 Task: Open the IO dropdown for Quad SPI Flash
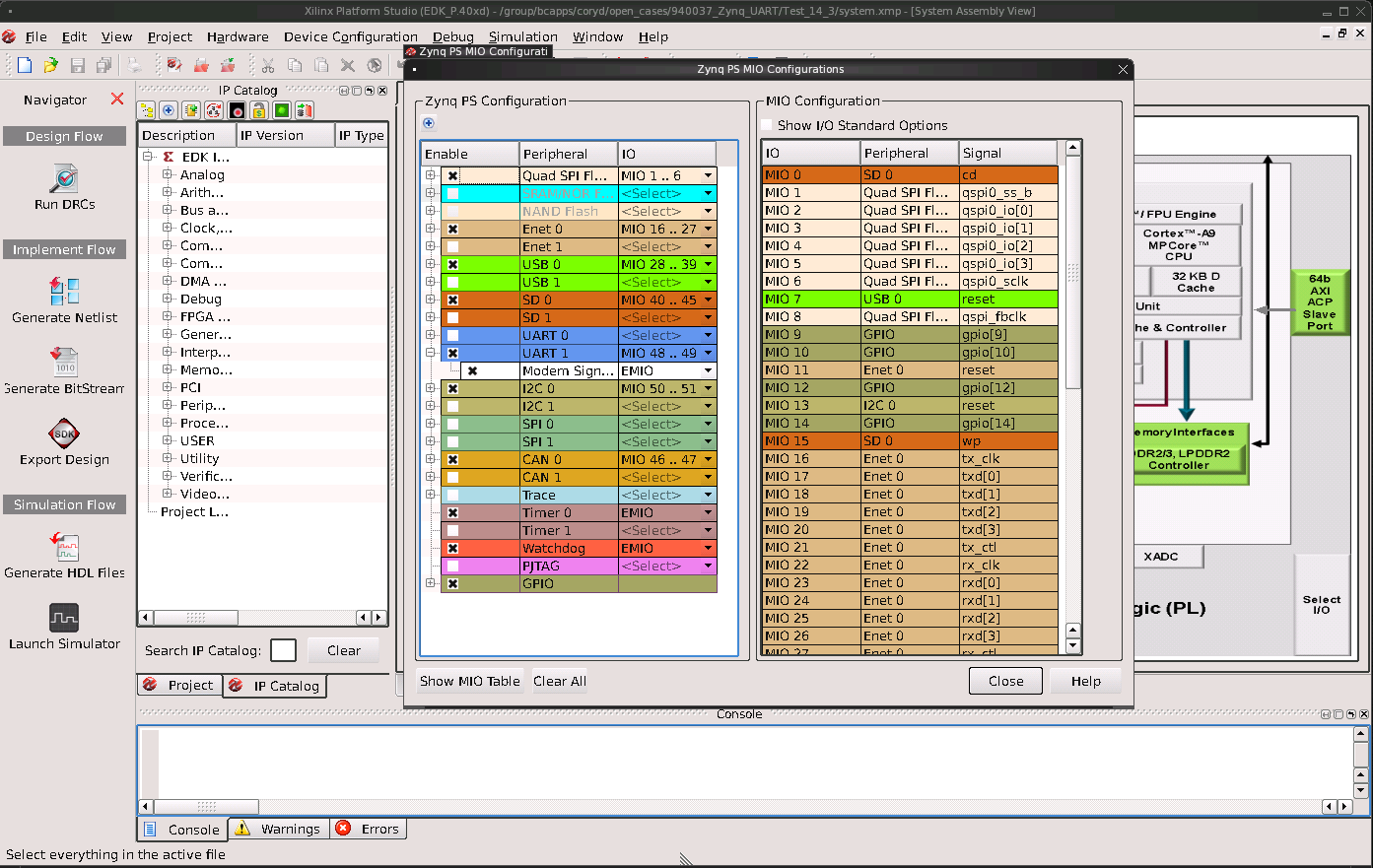click(709, 174)
